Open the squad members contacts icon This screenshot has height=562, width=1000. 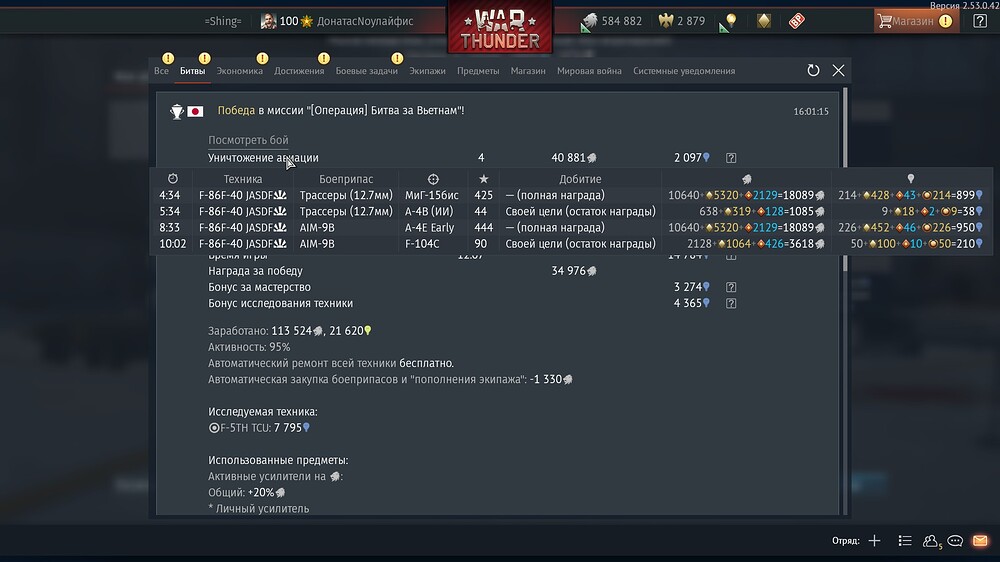click(x=931, y=541)
